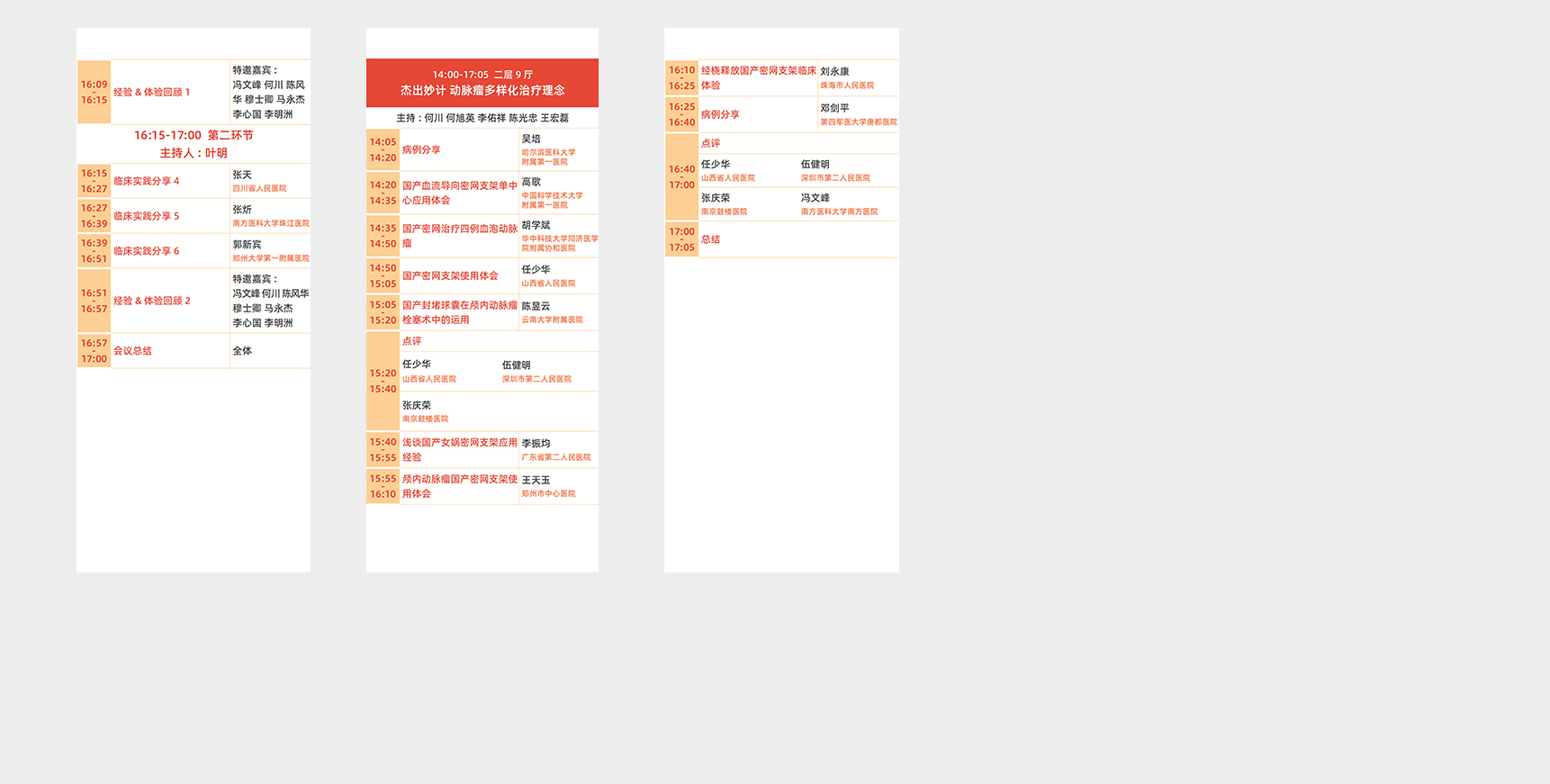Select the speaker name "胡学斌"
The width and height of the screenshot is (1550, 784).
click(536, 225)
